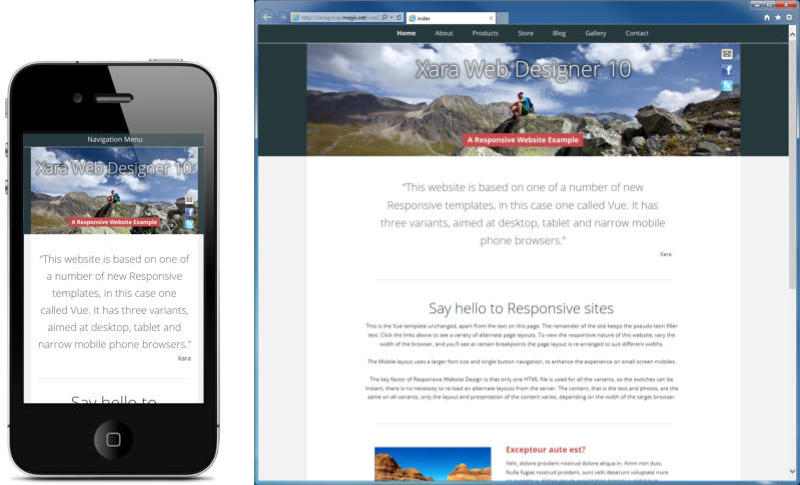800x485 pixels.
Task: Click the red 'A Responsive Website Example' button
Action: (523, 140)
